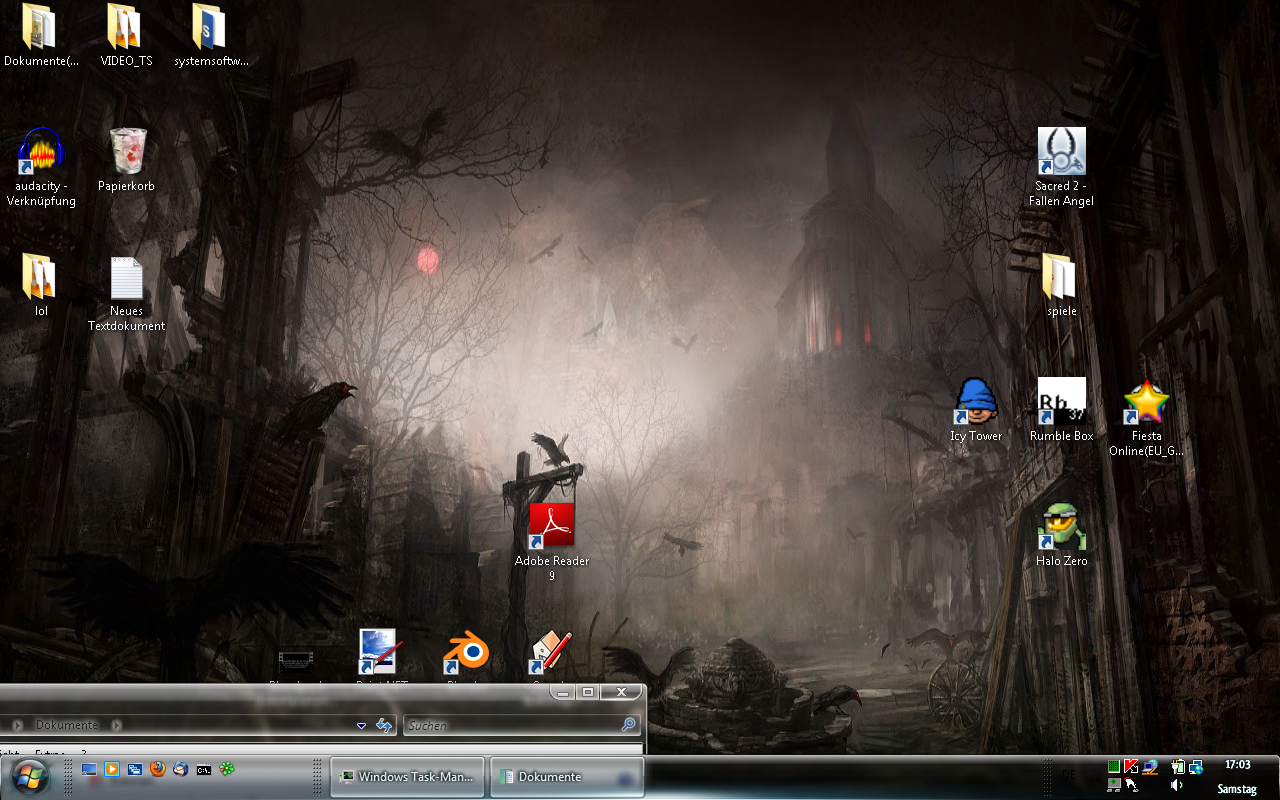Image resolution: width=1280 pixels, height=800 pixels.
Task: Select the lol folder icon
Action: [40, 277]
